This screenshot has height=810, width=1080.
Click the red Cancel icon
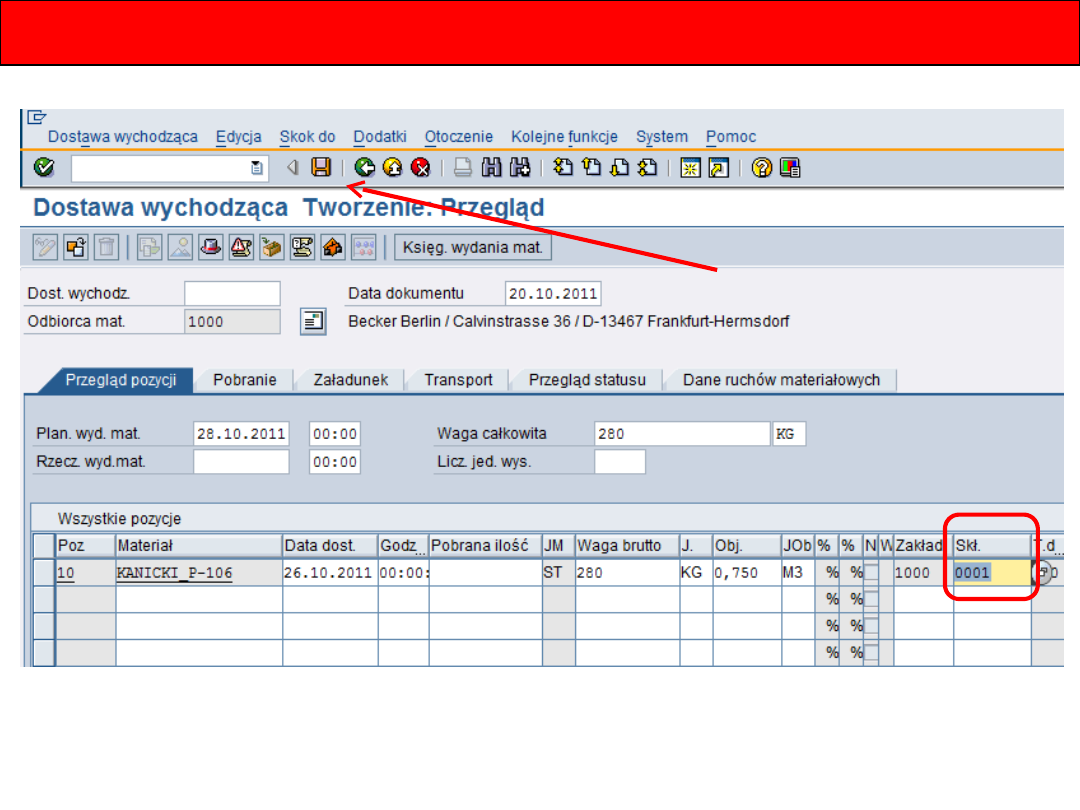(x=421, y=168)
